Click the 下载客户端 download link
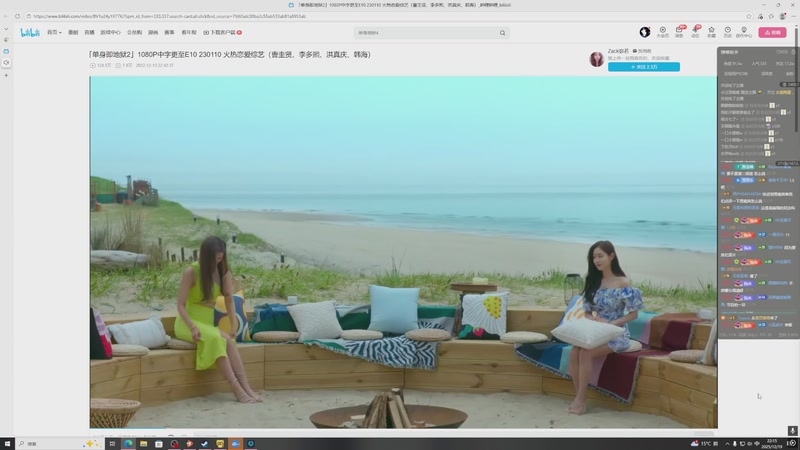The image size is (800, 450). click(x=222, y=32)
